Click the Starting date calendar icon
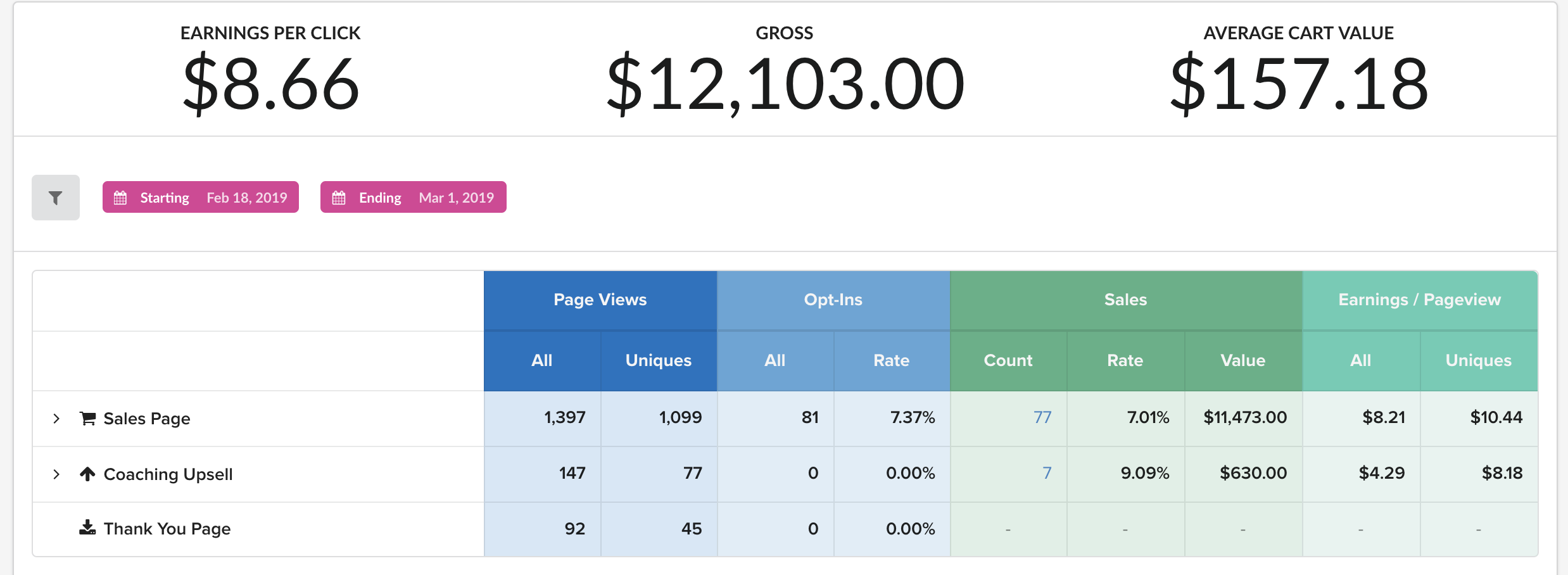 coord(120,198)
